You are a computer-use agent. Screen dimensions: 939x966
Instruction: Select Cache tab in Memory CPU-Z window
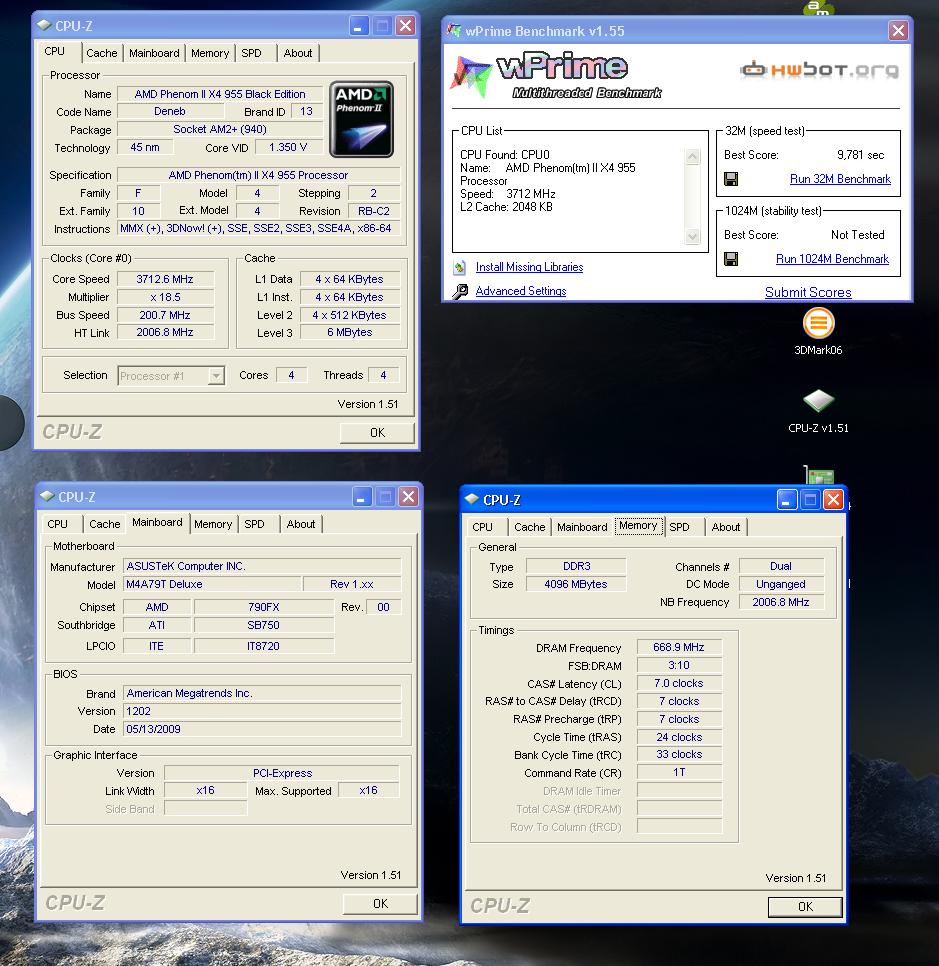pyautogui.click(x=530, y=527)
